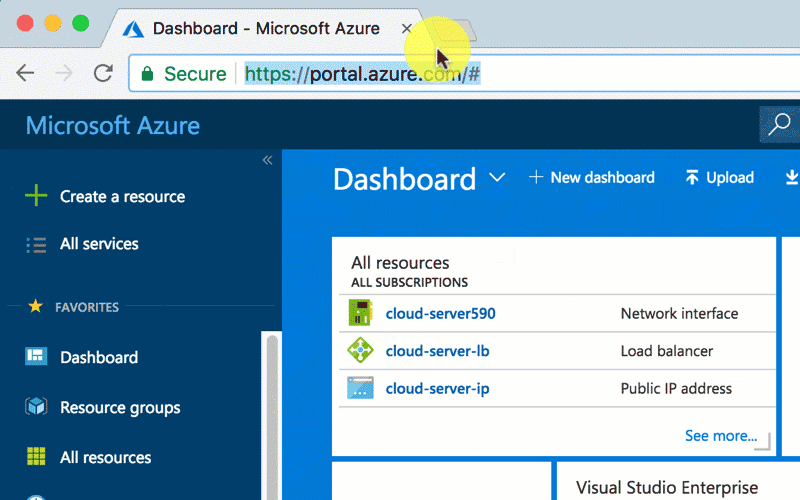Click the Microsoft Azure header title
800x500 pixels.
click(x=113, y=126)
